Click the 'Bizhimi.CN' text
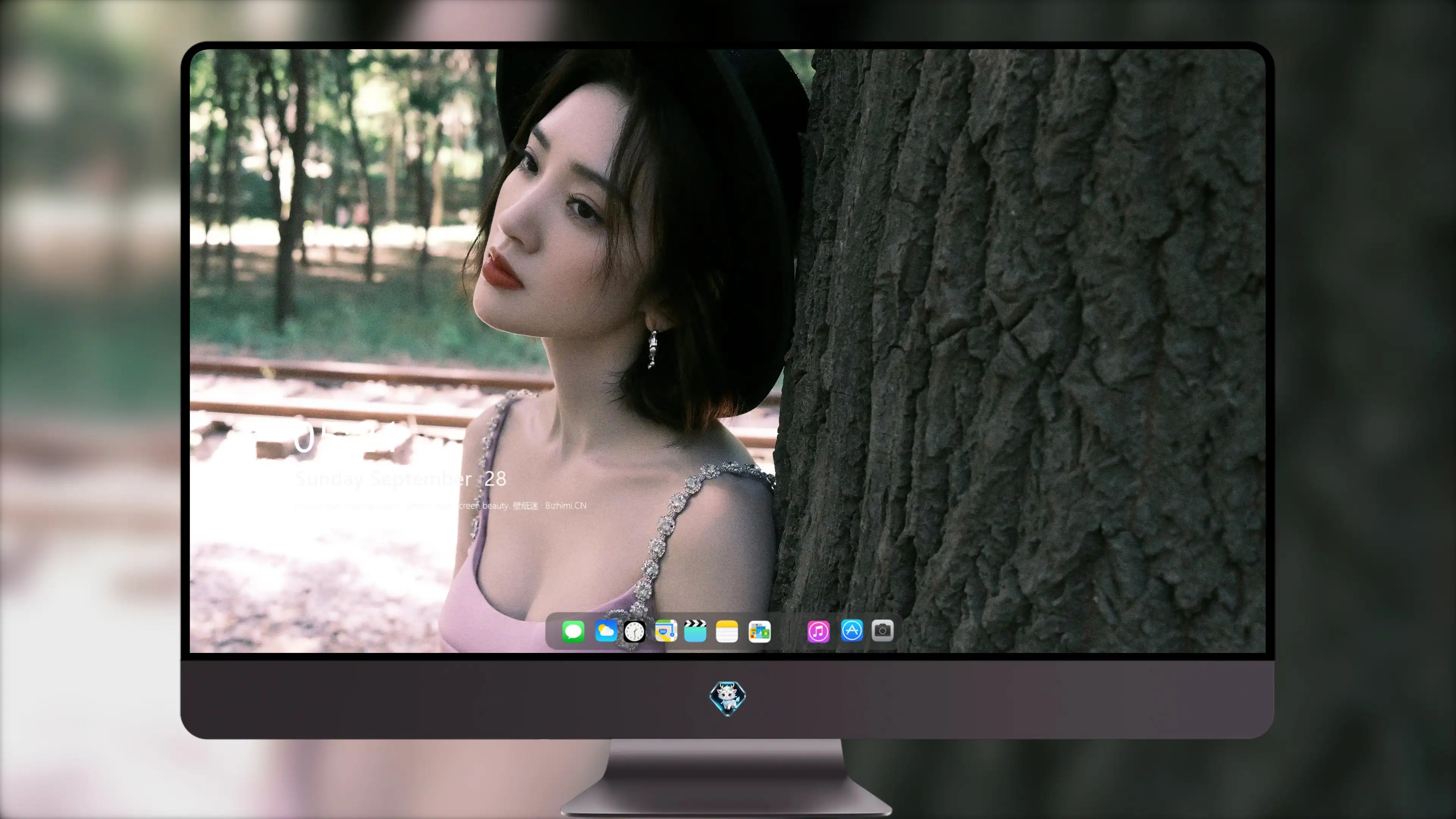The width and height of the screenshot is (1456, 819). (566, 506)
